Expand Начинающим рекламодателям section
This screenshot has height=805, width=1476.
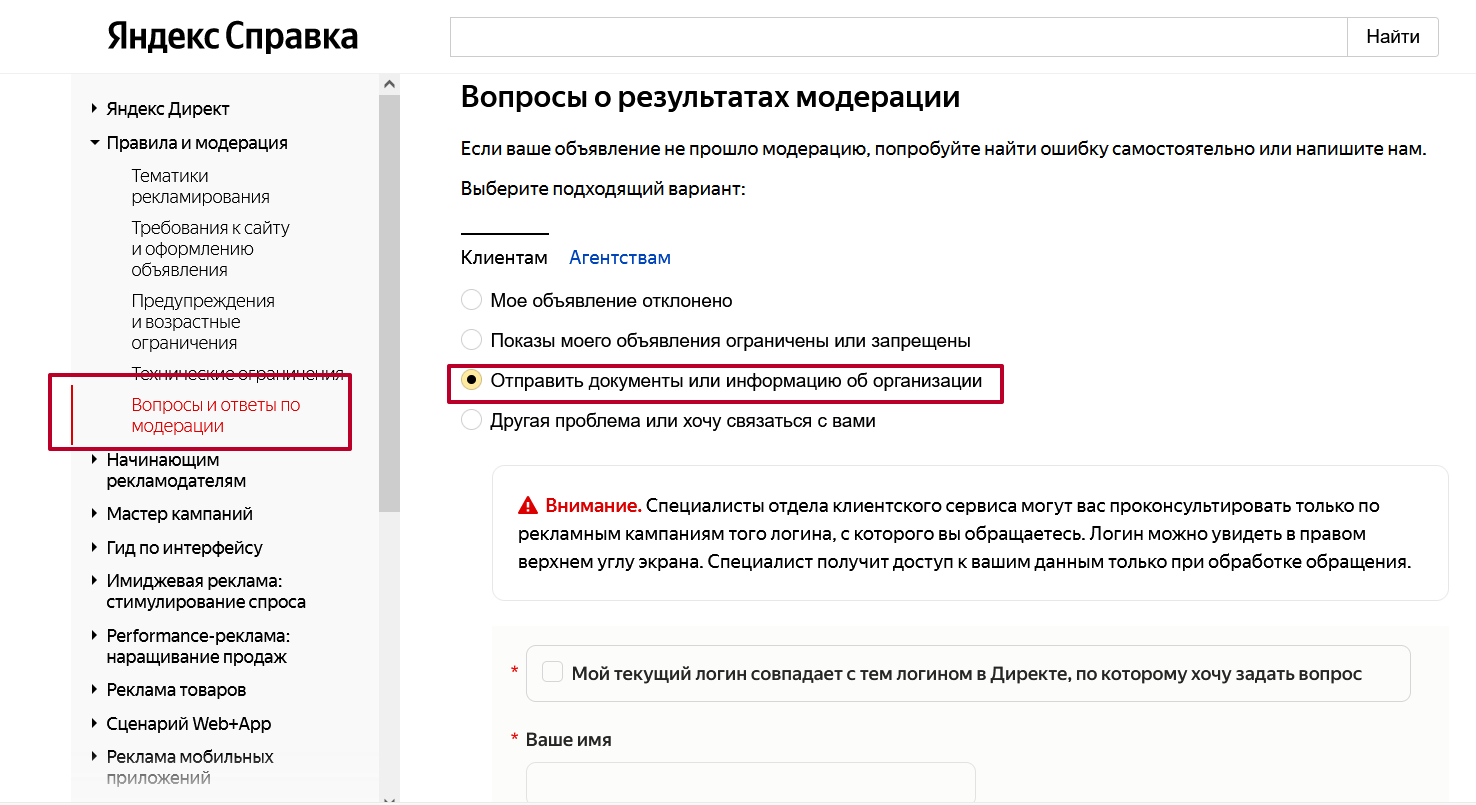[94, 460]
